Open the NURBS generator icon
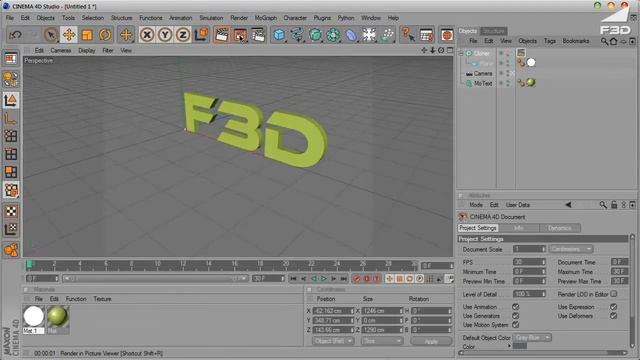The image size is (640, 360). 316,35
